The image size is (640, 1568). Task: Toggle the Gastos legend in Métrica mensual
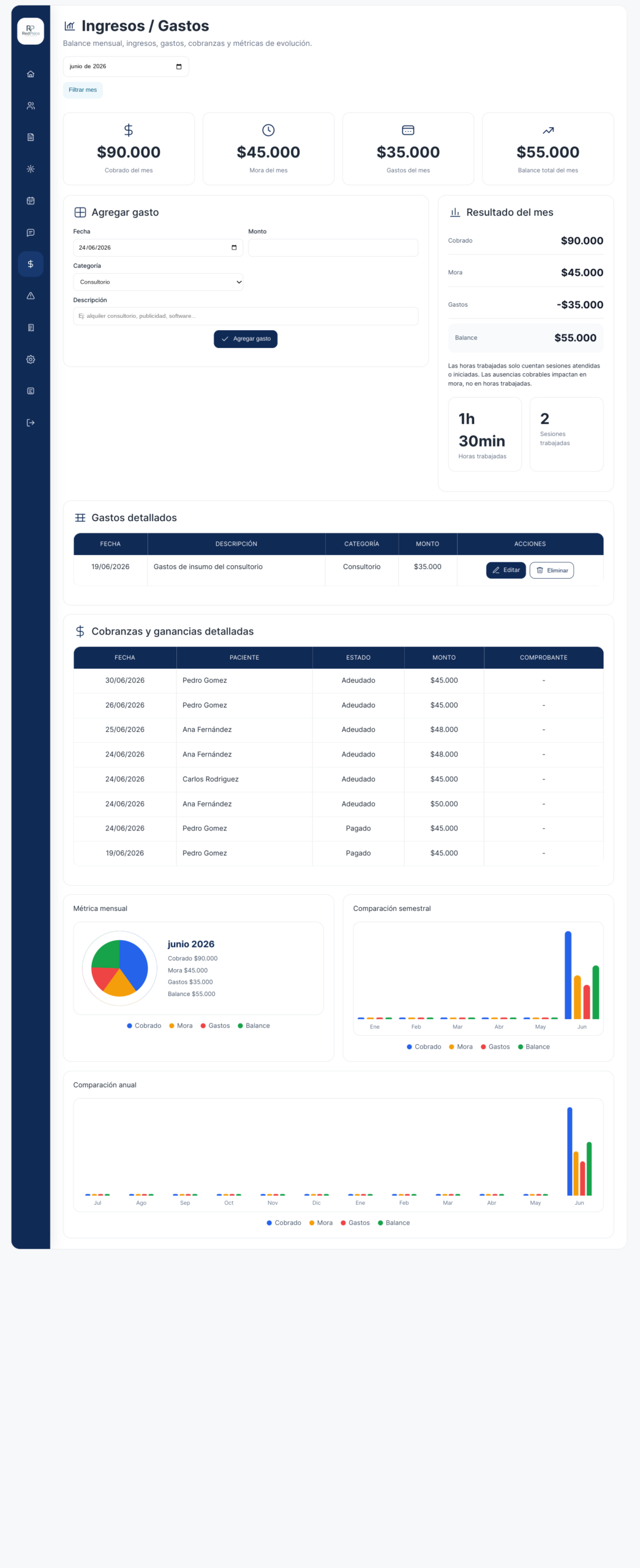[x=216, y=1025]
